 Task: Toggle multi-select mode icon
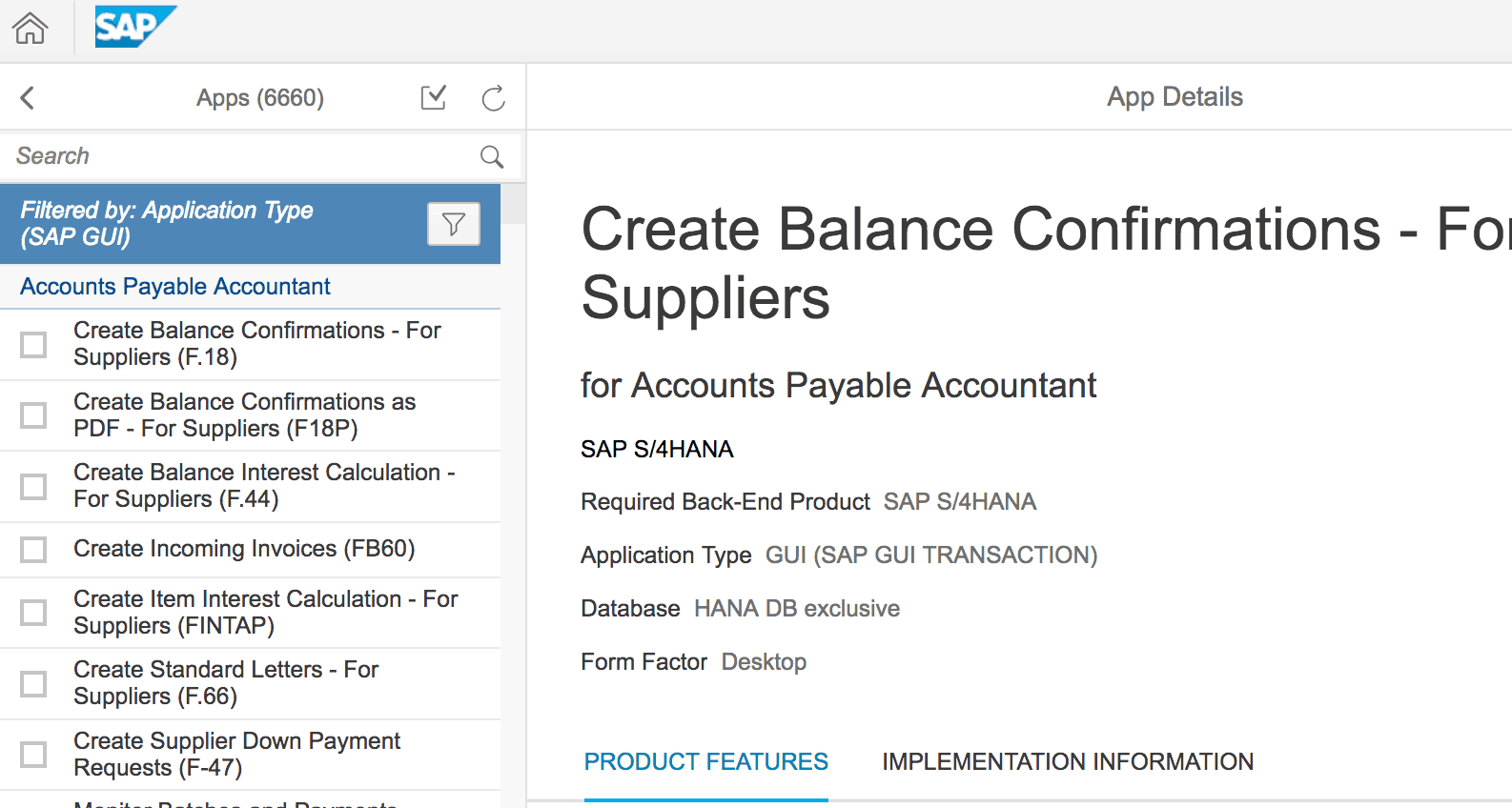[434, 97]
